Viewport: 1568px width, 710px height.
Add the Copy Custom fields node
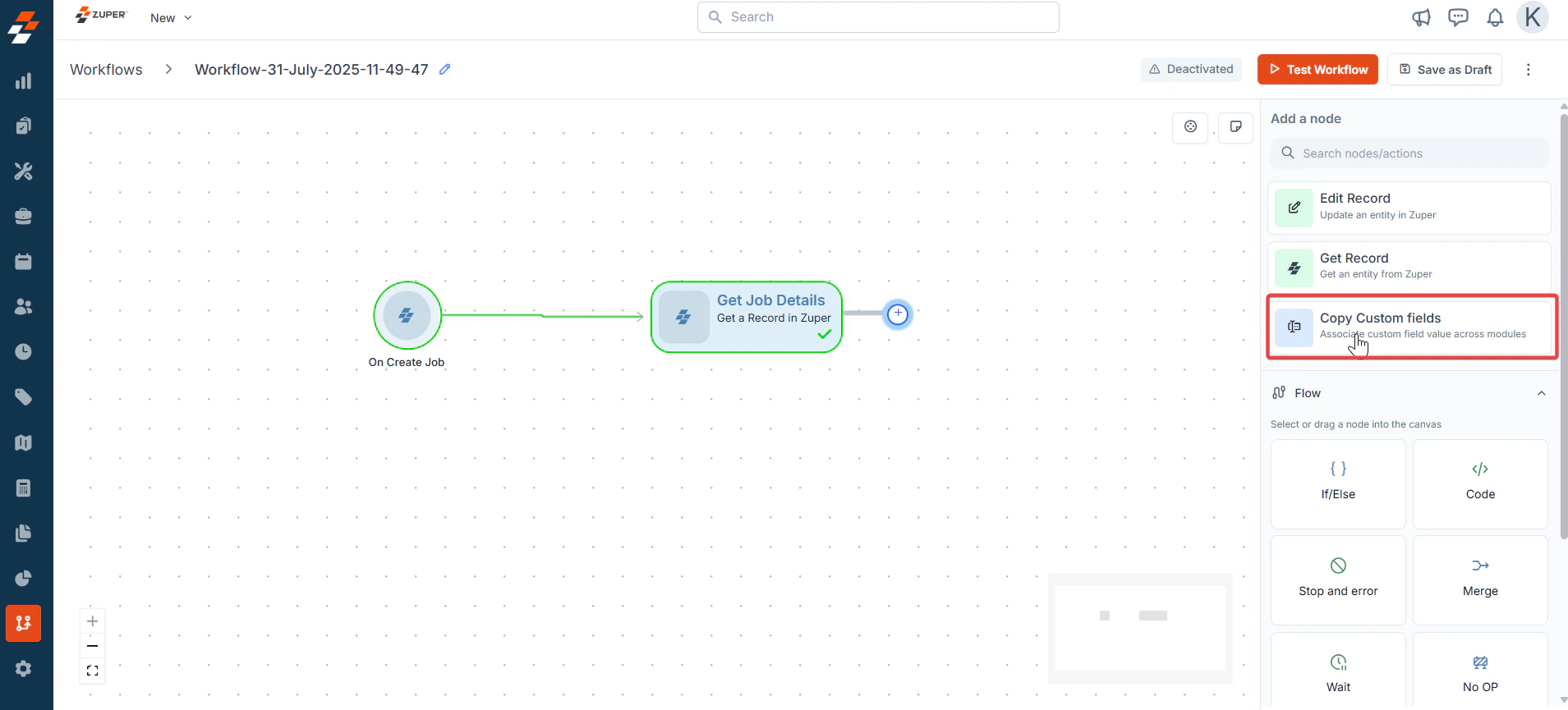[x=1412, y=327]
